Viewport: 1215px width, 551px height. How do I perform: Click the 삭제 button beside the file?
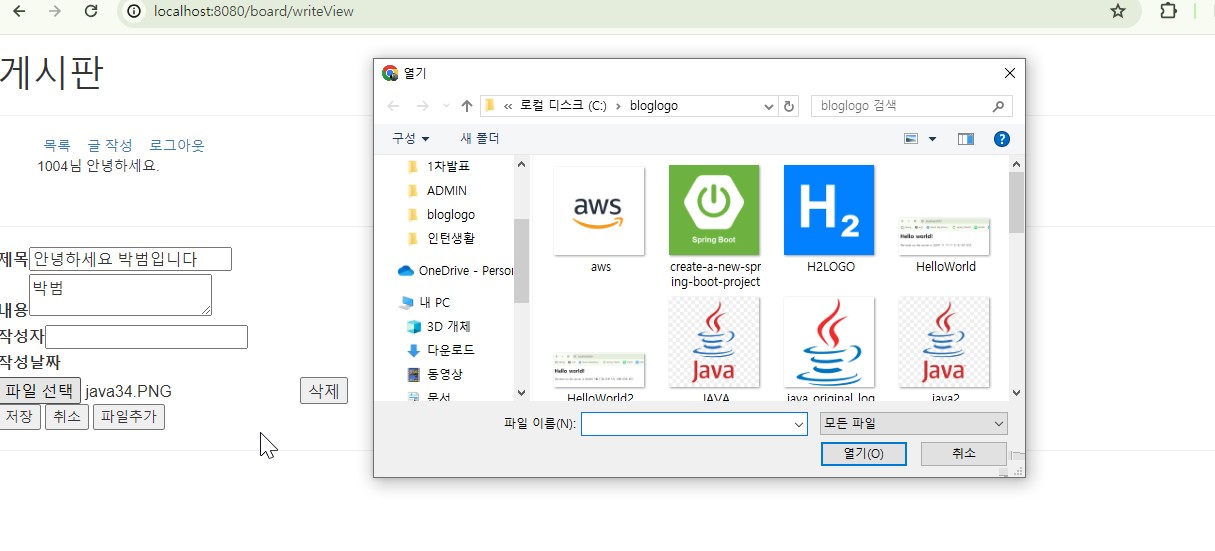pos(324,391)
